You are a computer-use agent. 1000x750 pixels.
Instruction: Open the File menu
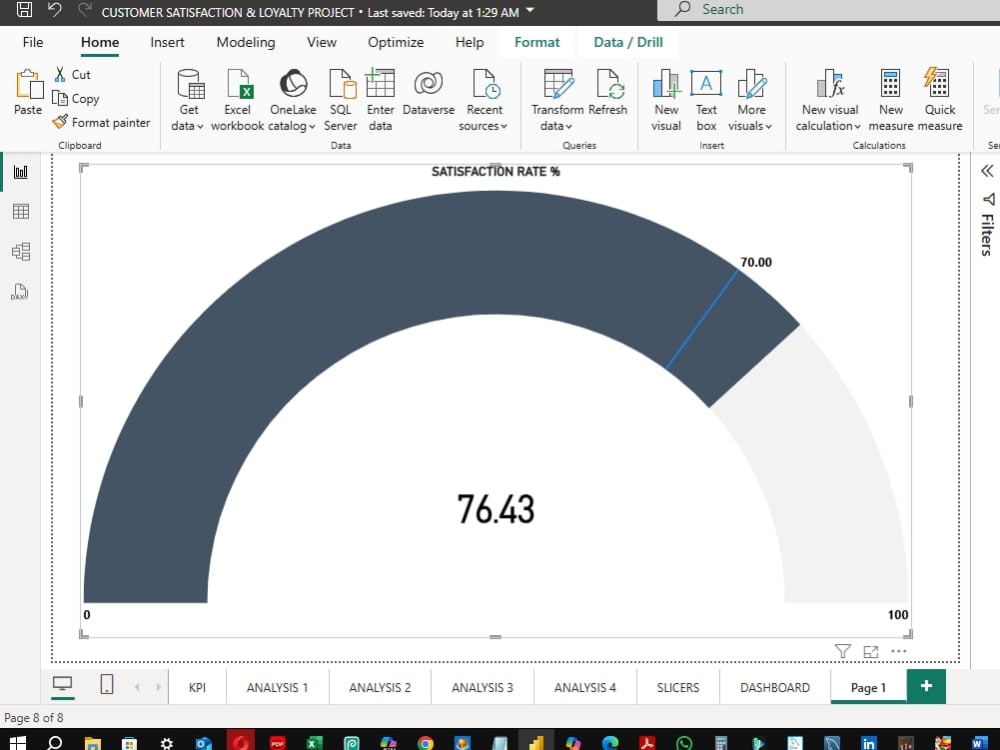click(33, 42)
